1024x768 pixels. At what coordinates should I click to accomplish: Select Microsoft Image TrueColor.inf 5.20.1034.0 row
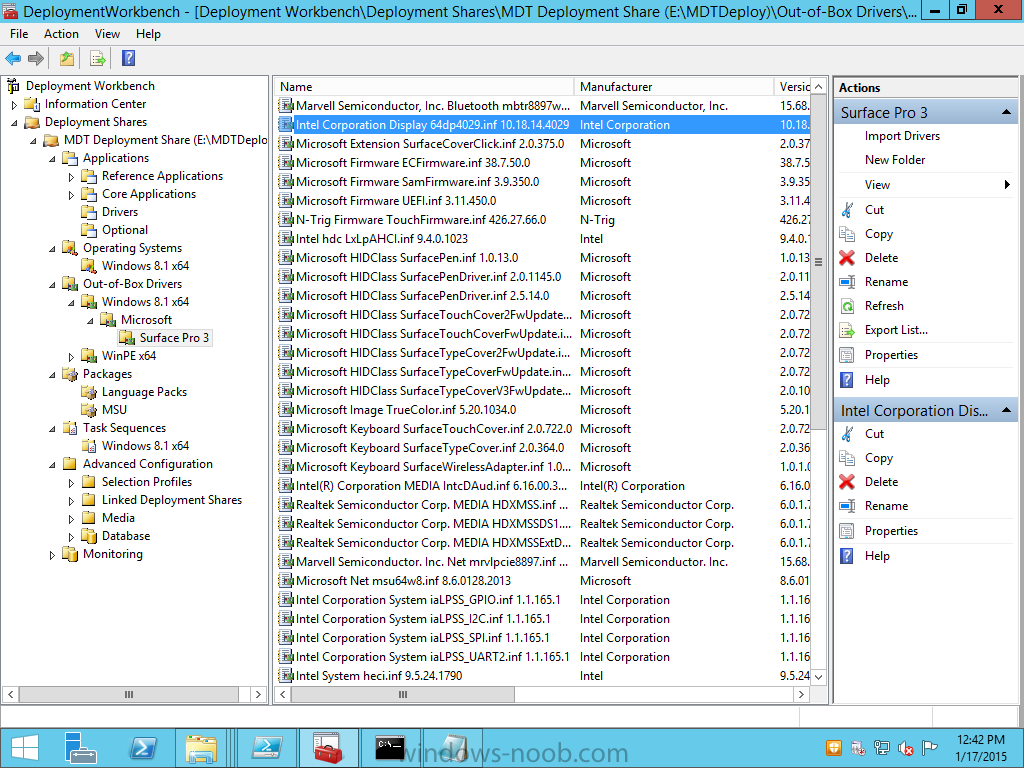543,409
